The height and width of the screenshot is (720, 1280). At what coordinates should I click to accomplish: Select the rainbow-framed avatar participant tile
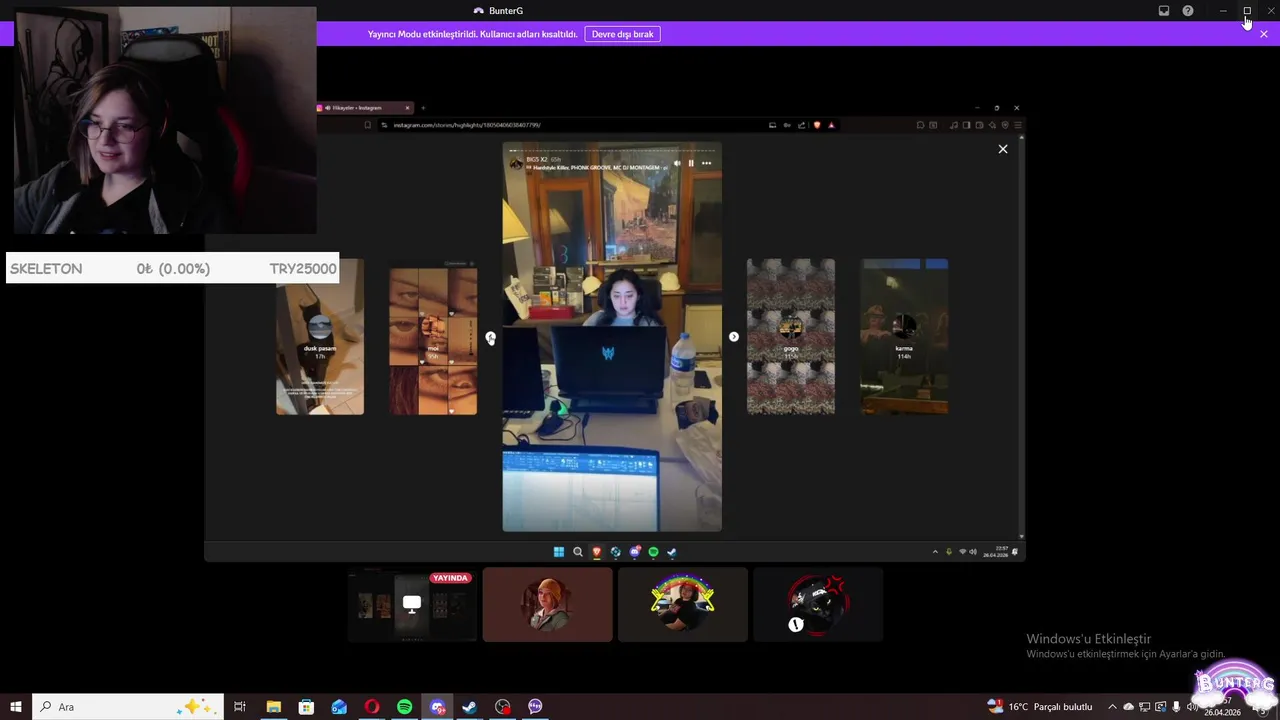683,604
